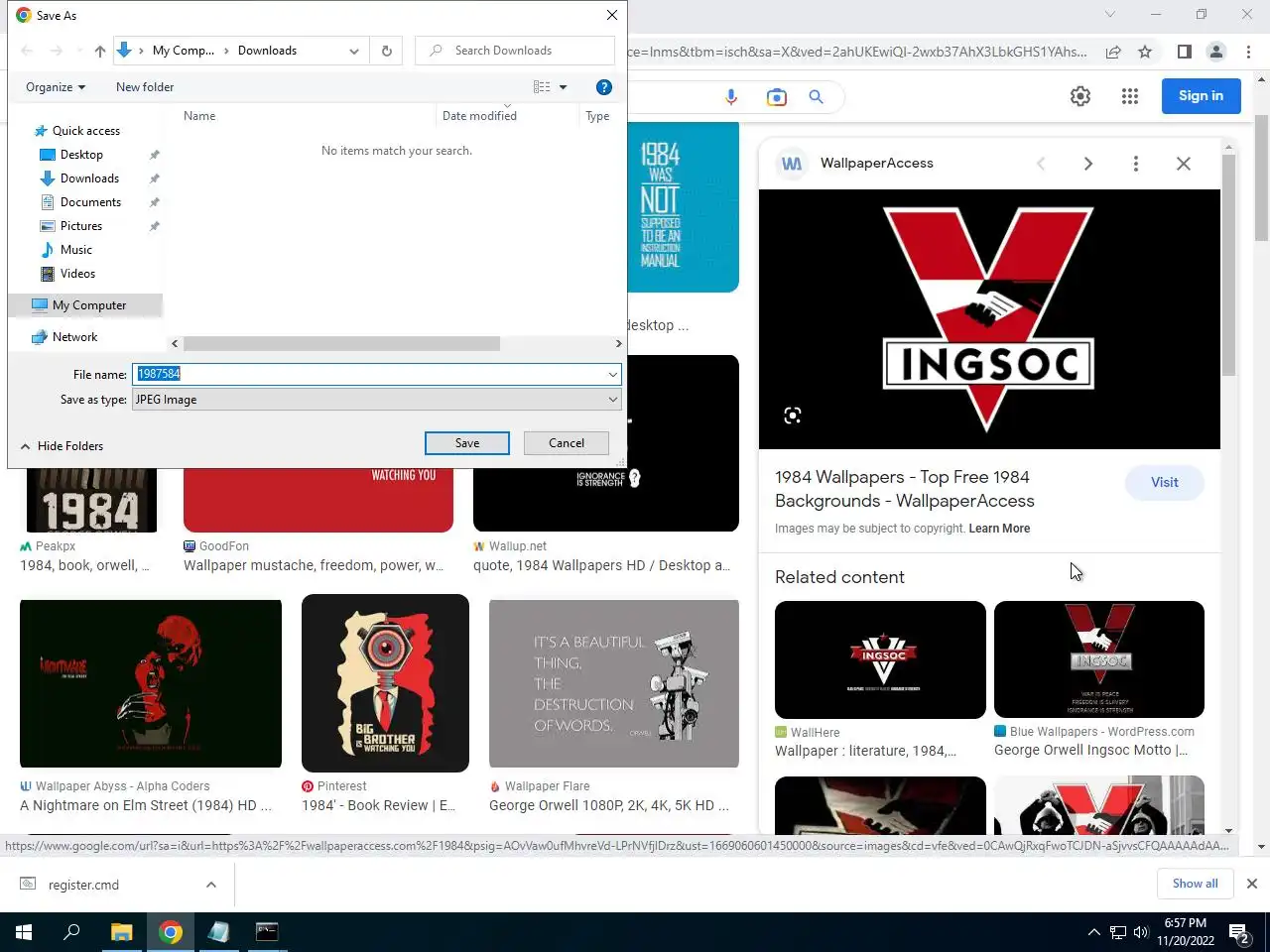Screen dimensions: 1270x952
Task: Click Sign in button
Action: point(1202,96)
